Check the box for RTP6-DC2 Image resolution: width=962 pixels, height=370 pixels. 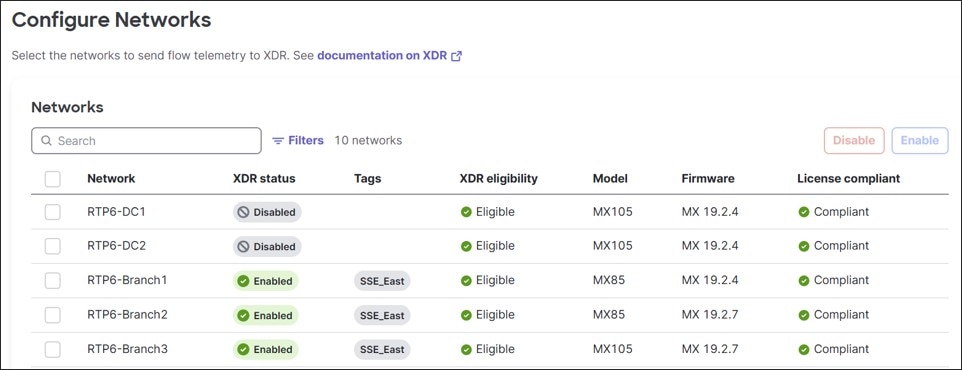53,246
